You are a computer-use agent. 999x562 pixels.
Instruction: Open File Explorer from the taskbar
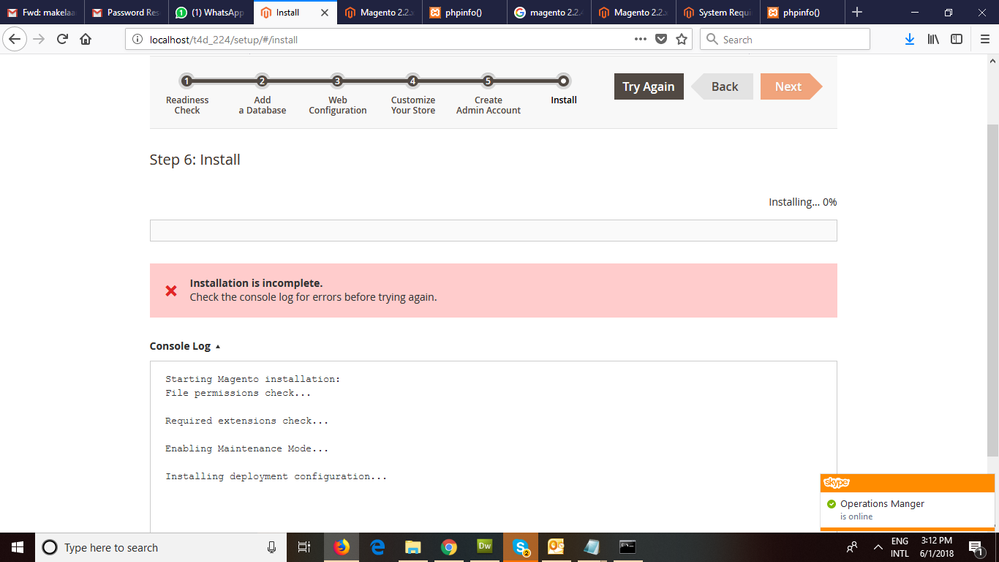[413, 547]
